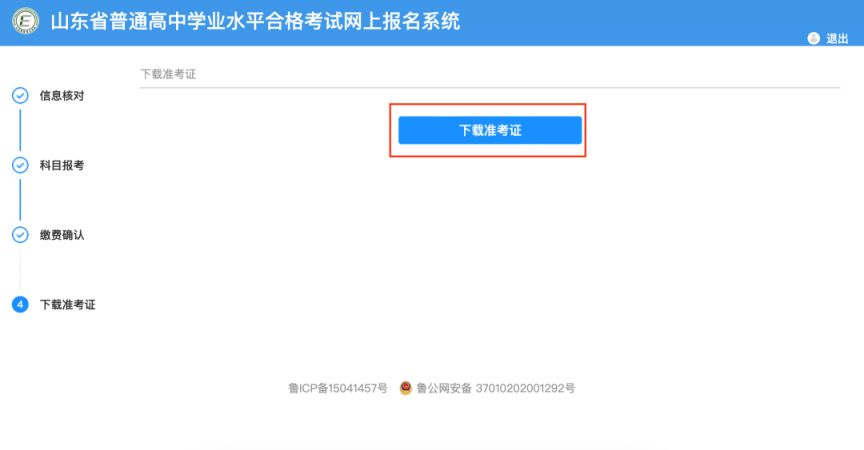
Task: Click the blue 下载准考证 download button
Action: (490, 130)
